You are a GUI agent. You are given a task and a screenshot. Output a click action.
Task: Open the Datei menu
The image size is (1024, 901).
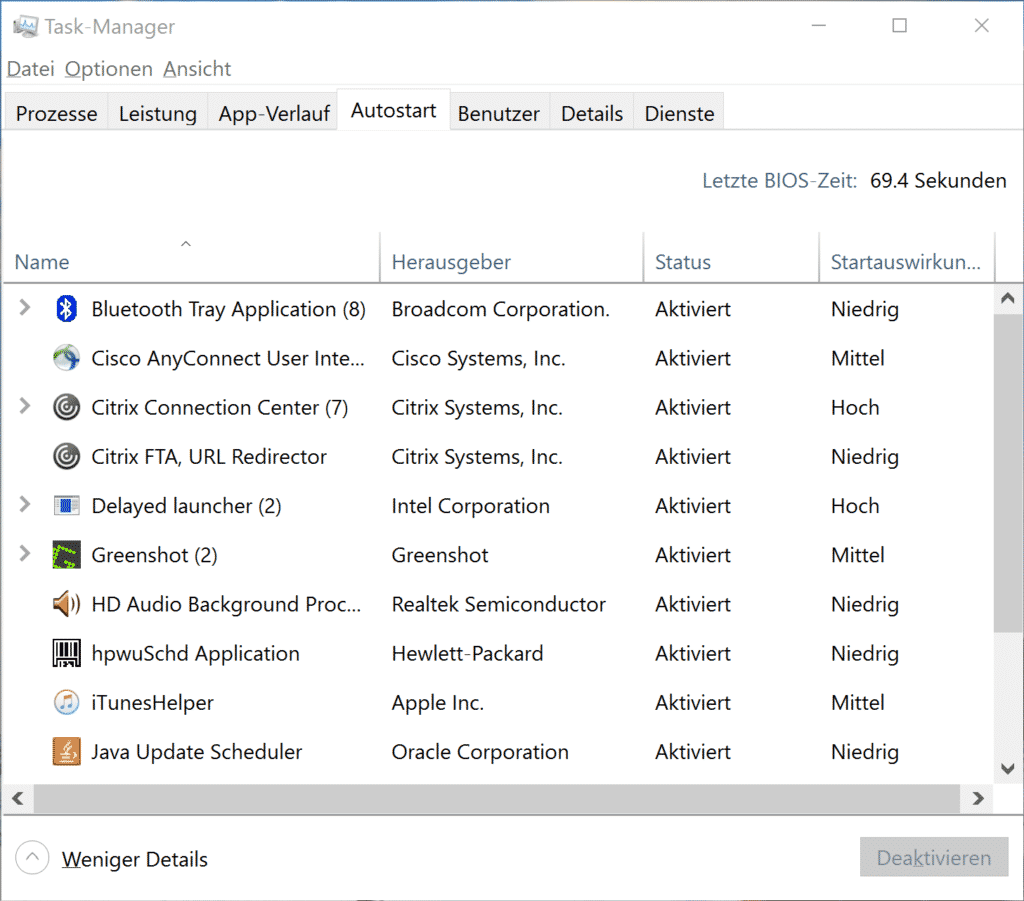[x=30, y=69]
